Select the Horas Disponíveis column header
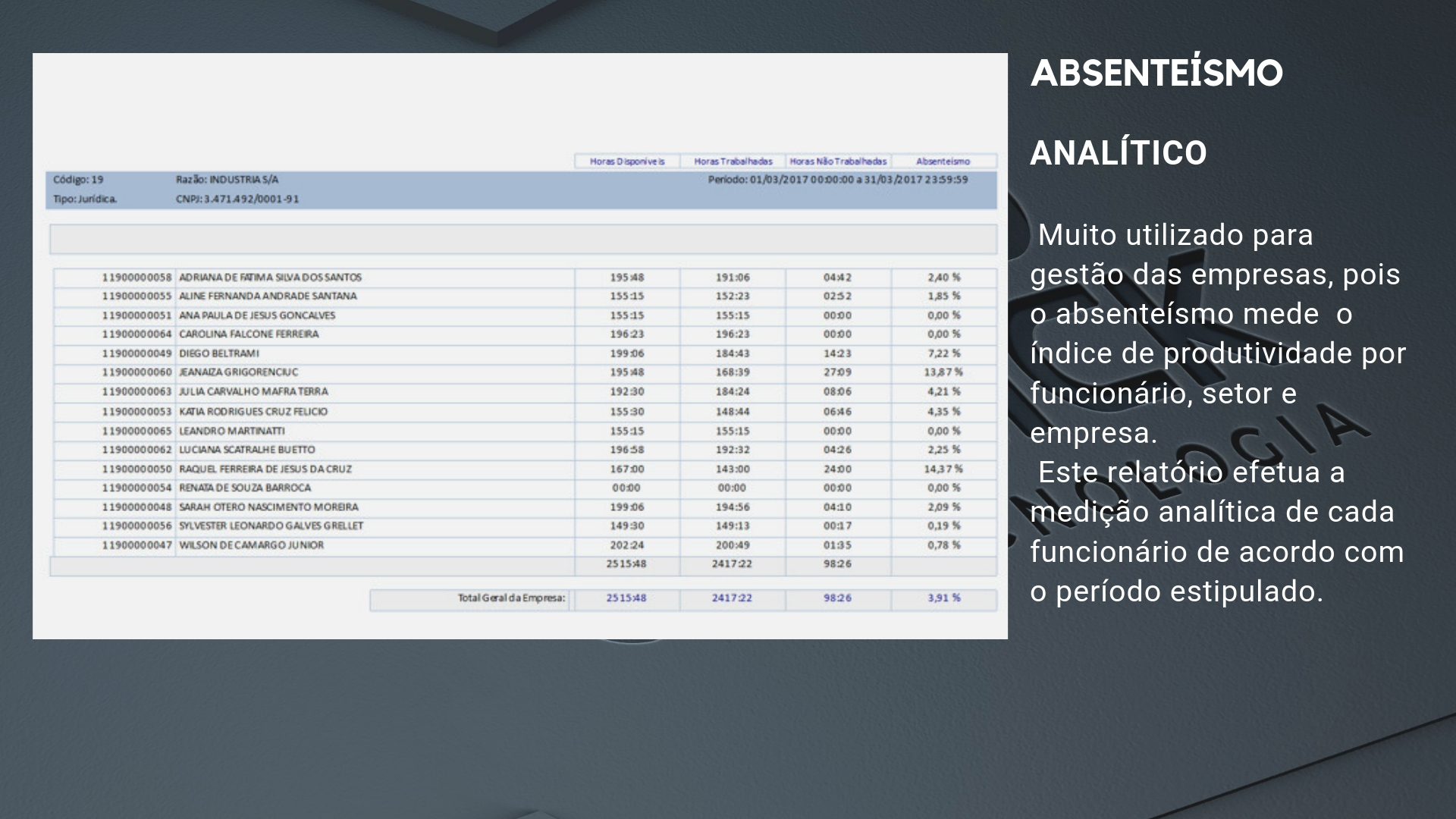Screen dimensions: 1456x819 click(626, 162)
